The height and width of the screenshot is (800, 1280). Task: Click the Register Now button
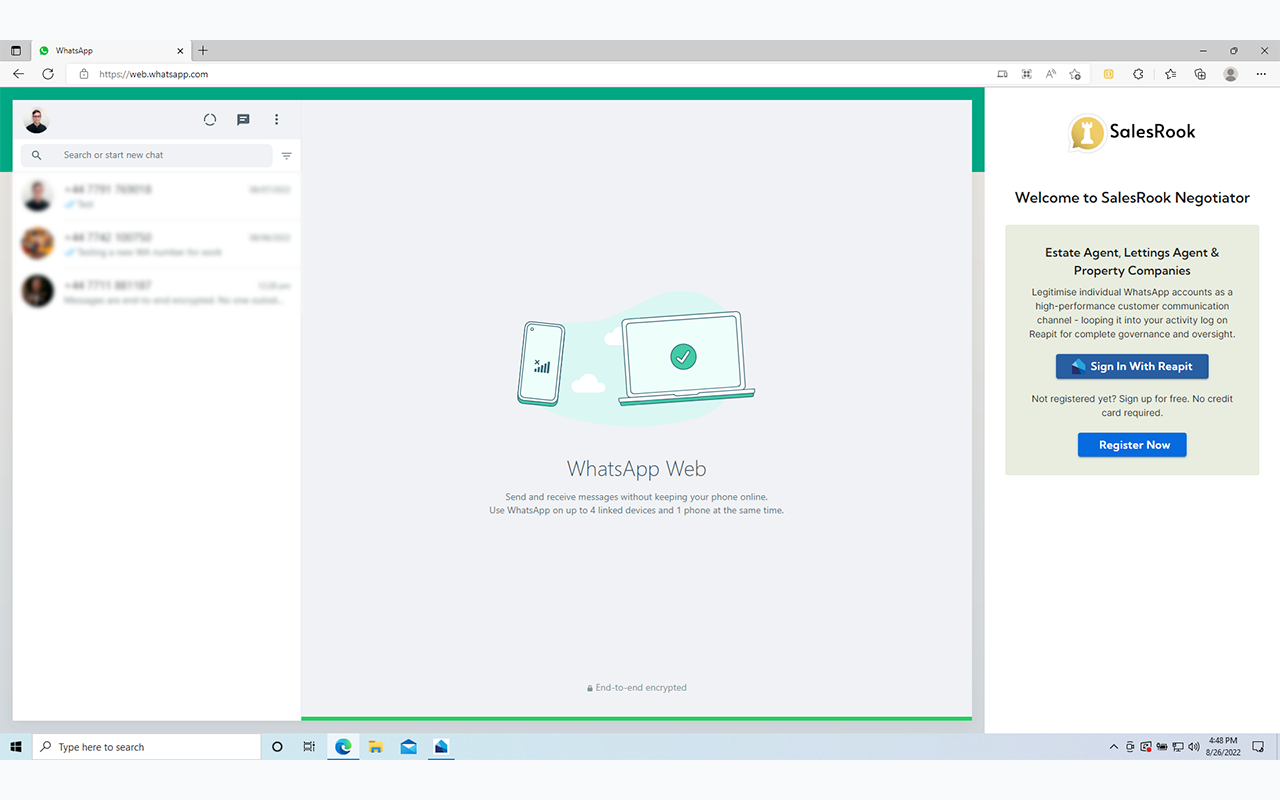tap(1132, 445)
